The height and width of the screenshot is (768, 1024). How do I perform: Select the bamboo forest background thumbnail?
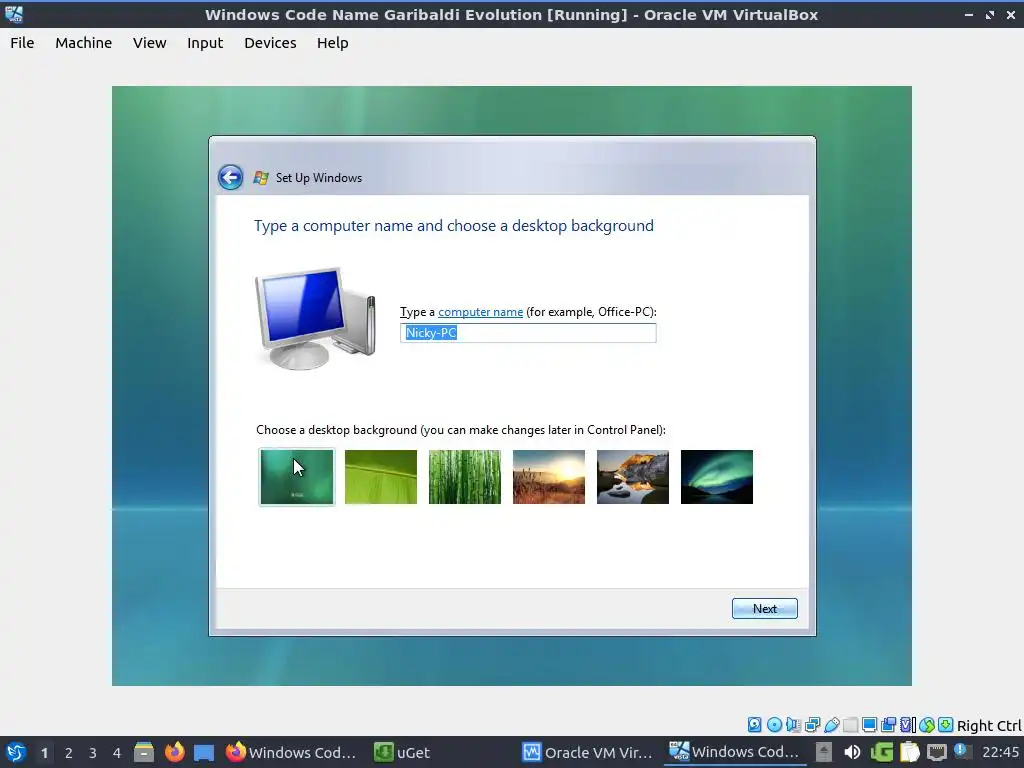click(465, 477)
